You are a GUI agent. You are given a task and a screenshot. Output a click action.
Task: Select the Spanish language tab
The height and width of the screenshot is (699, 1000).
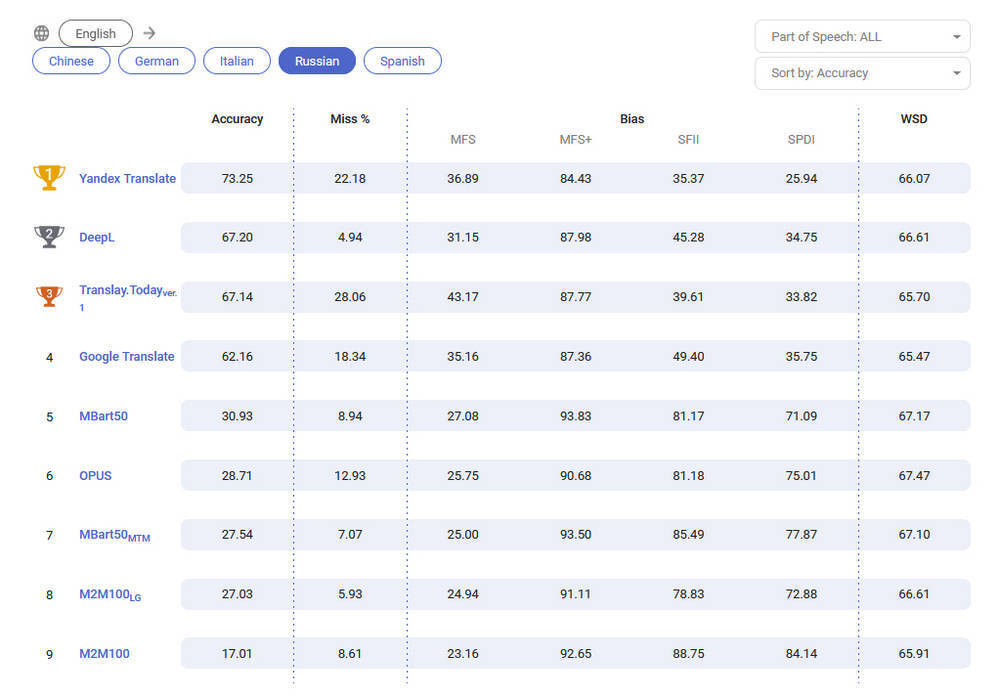402,61
